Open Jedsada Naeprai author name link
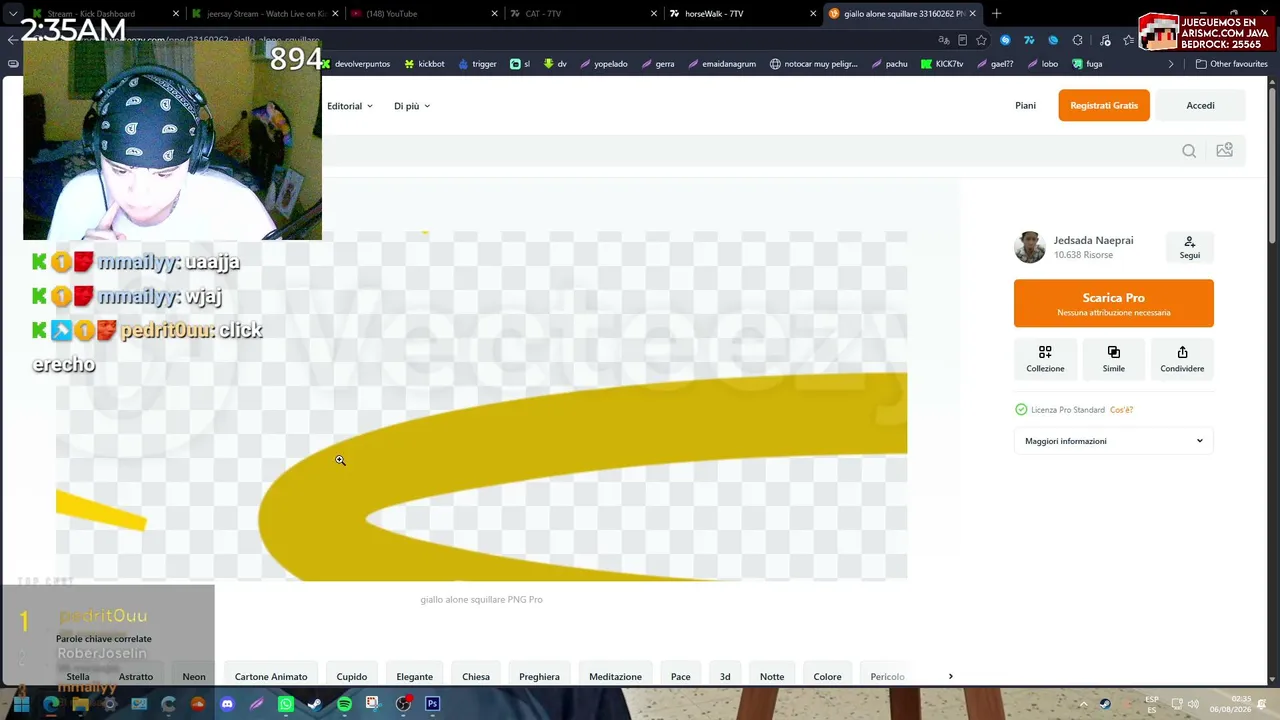1280x720 pixels. 1093,241
